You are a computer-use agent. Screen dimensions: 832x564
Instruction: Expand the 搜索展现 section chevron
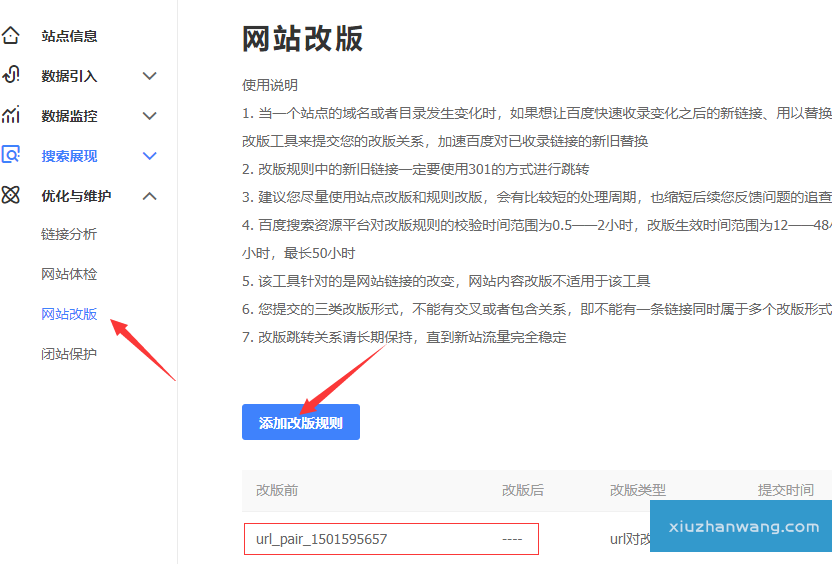coord(150,156)
